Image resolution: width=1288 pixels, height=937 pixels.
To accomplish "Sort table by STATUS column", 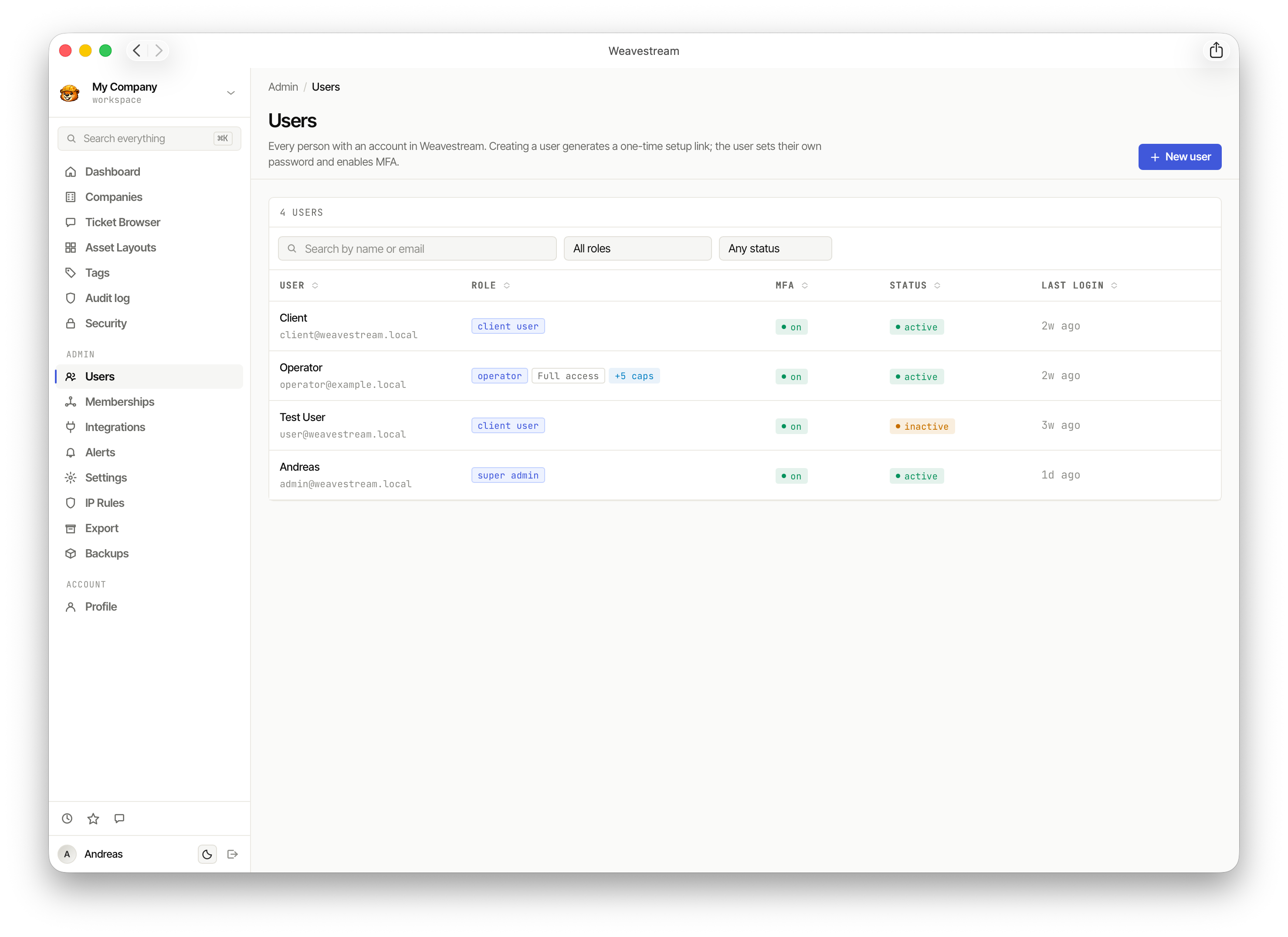I will (x=915, y=285).
